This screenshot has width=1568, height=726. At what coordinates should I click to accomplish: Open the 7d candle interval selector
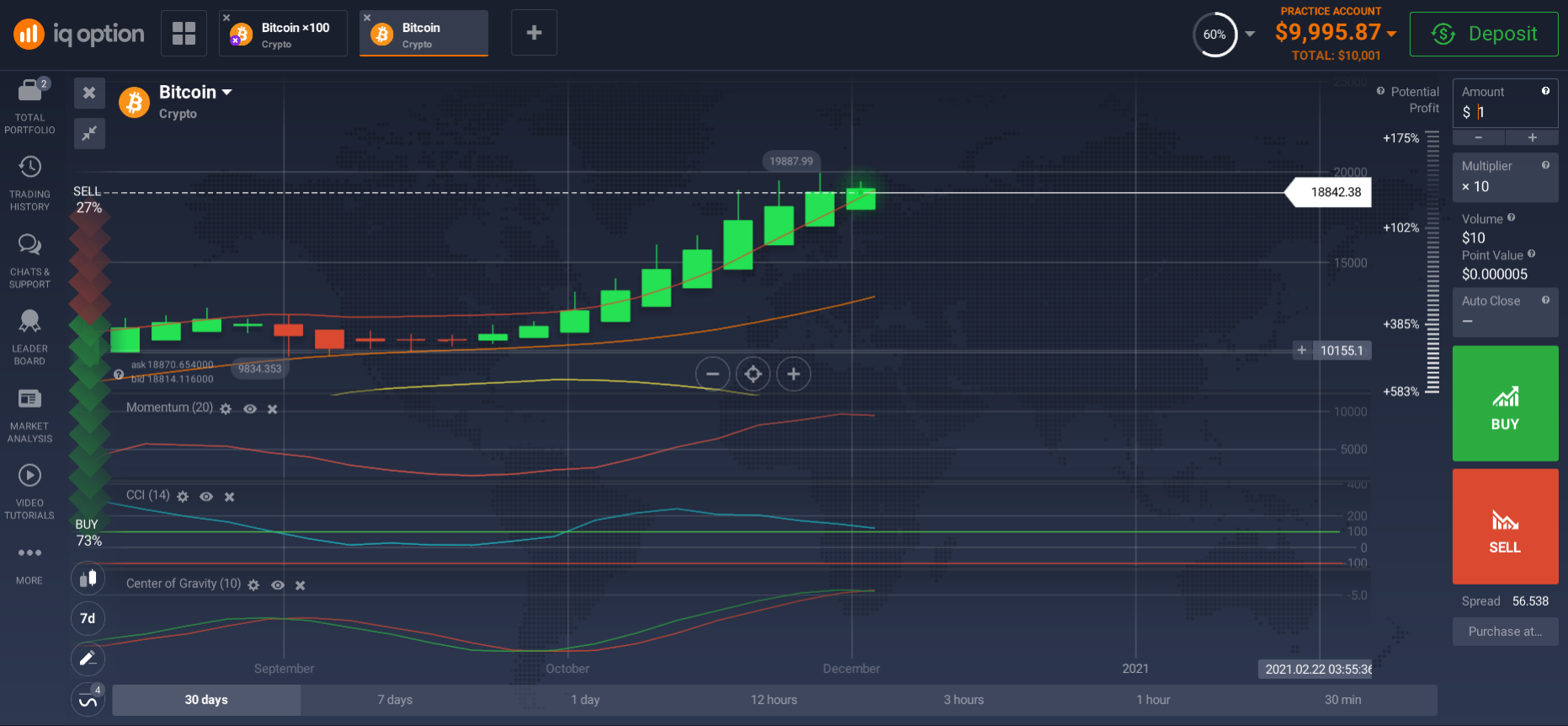(88, 618)
